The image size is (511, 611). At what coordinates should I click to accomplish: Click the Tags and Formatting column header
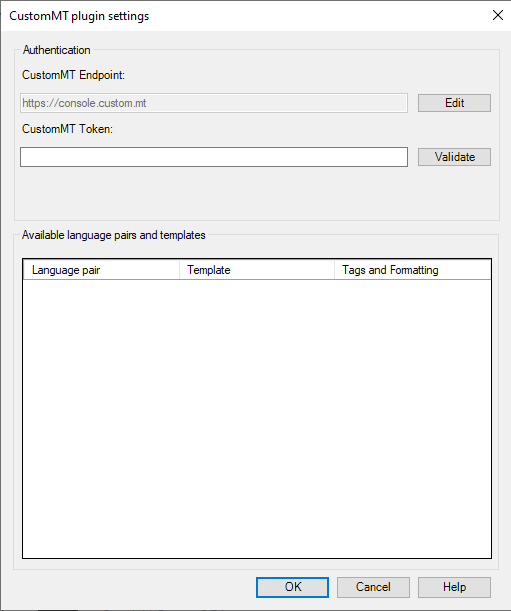tap(413, 270)
